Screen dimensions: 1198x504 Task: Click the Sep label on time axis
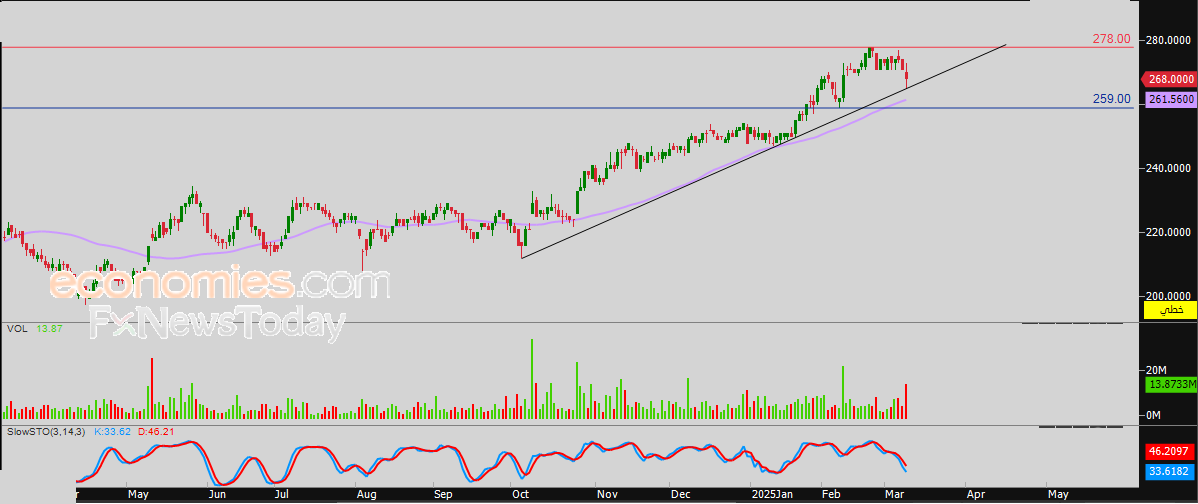coord(444,495)
